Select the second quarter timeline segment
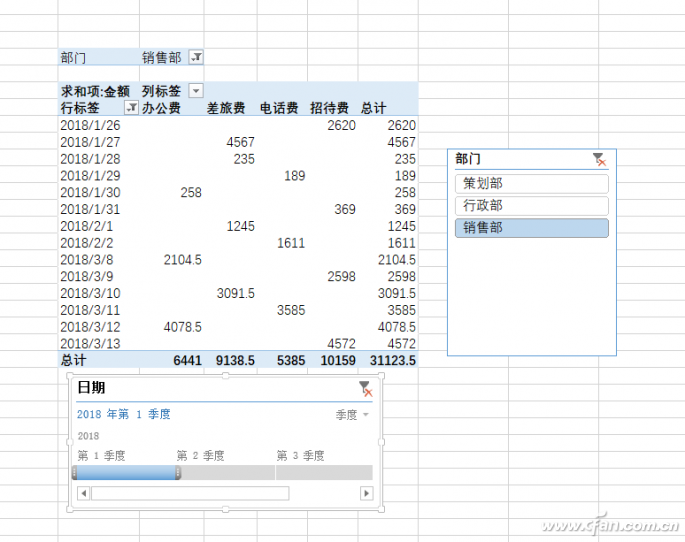This screenshot has width=685, height=542. pos(228,473)
